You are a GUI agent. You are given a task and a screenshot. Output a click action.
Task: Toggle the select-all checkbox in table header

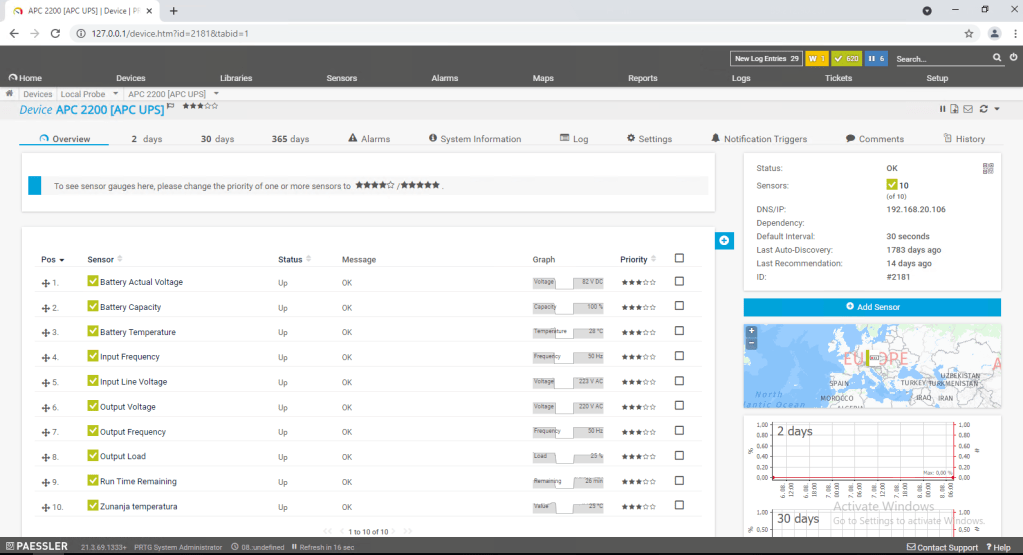[x=679, y=258]
